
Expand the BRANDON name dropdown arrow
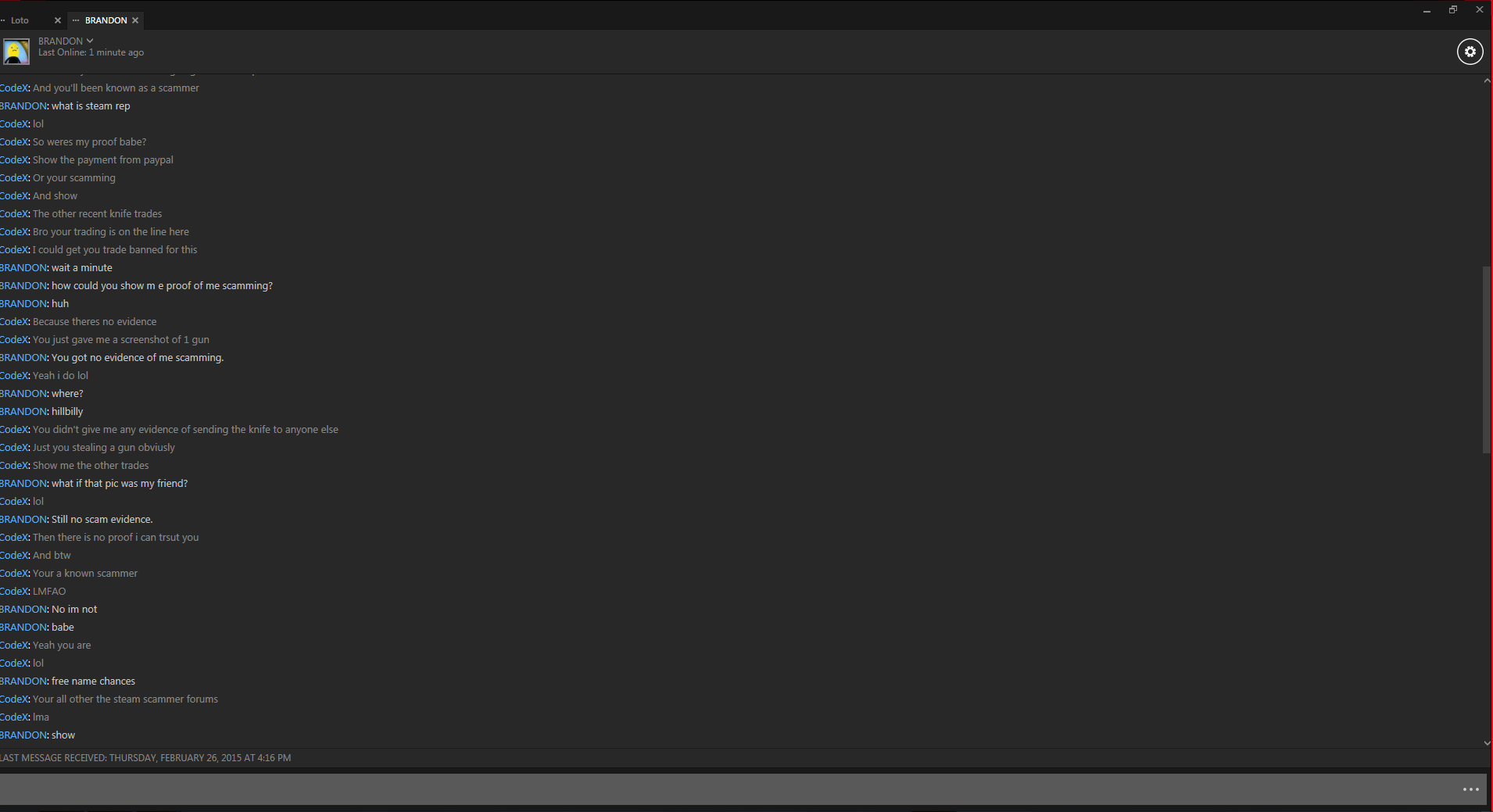coord(90,41)
